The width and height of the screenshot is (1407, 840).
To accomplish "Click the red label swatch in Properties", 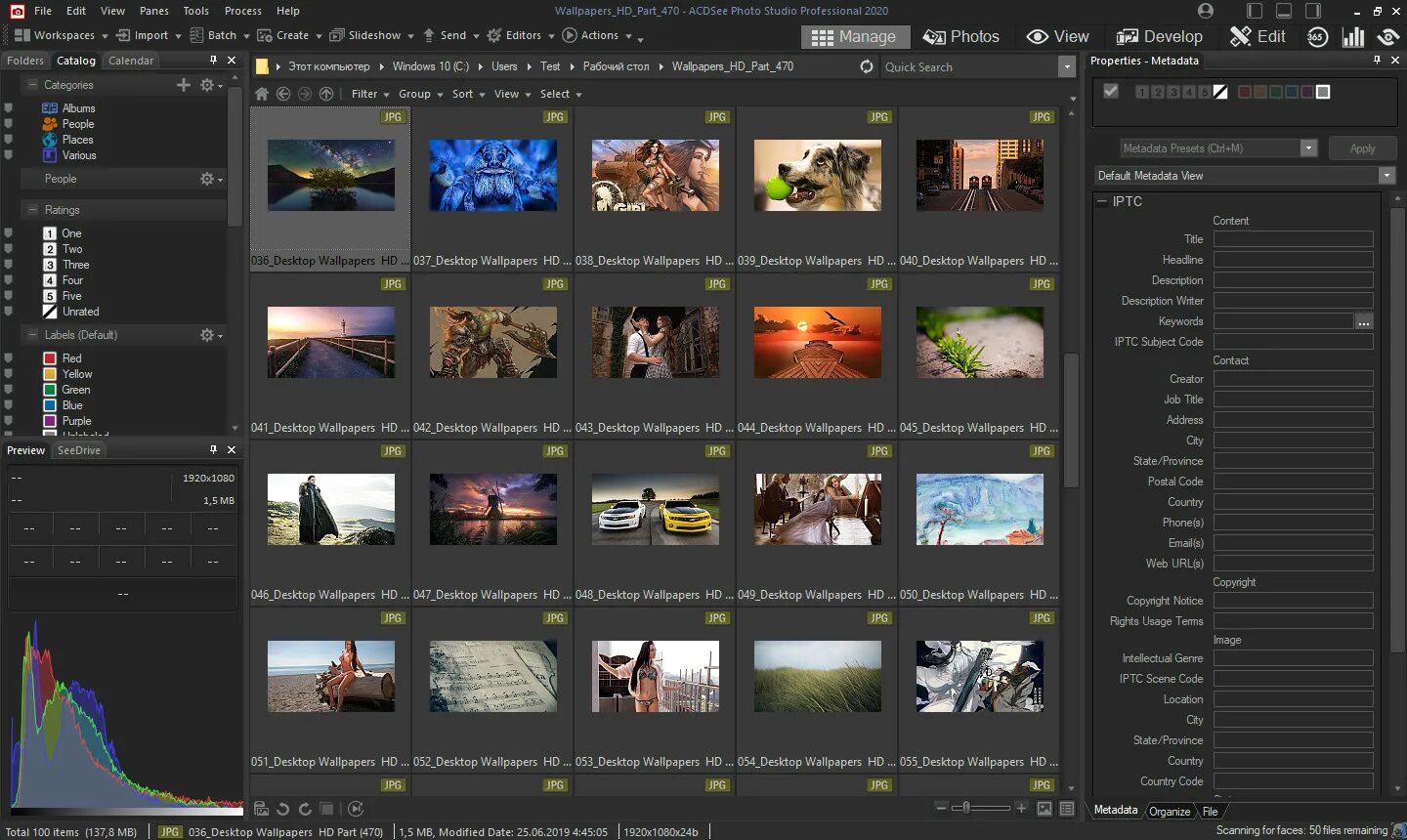I will coord(1245,92).
